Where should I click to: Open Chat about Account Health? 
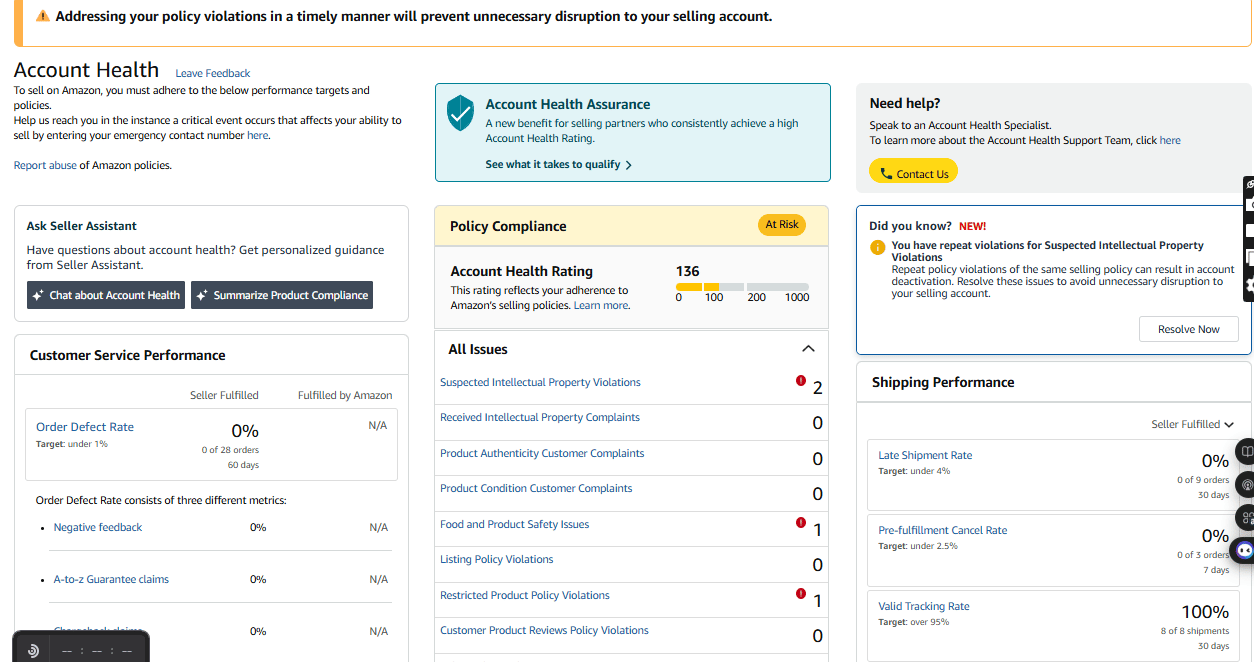[x=106, y=295]
